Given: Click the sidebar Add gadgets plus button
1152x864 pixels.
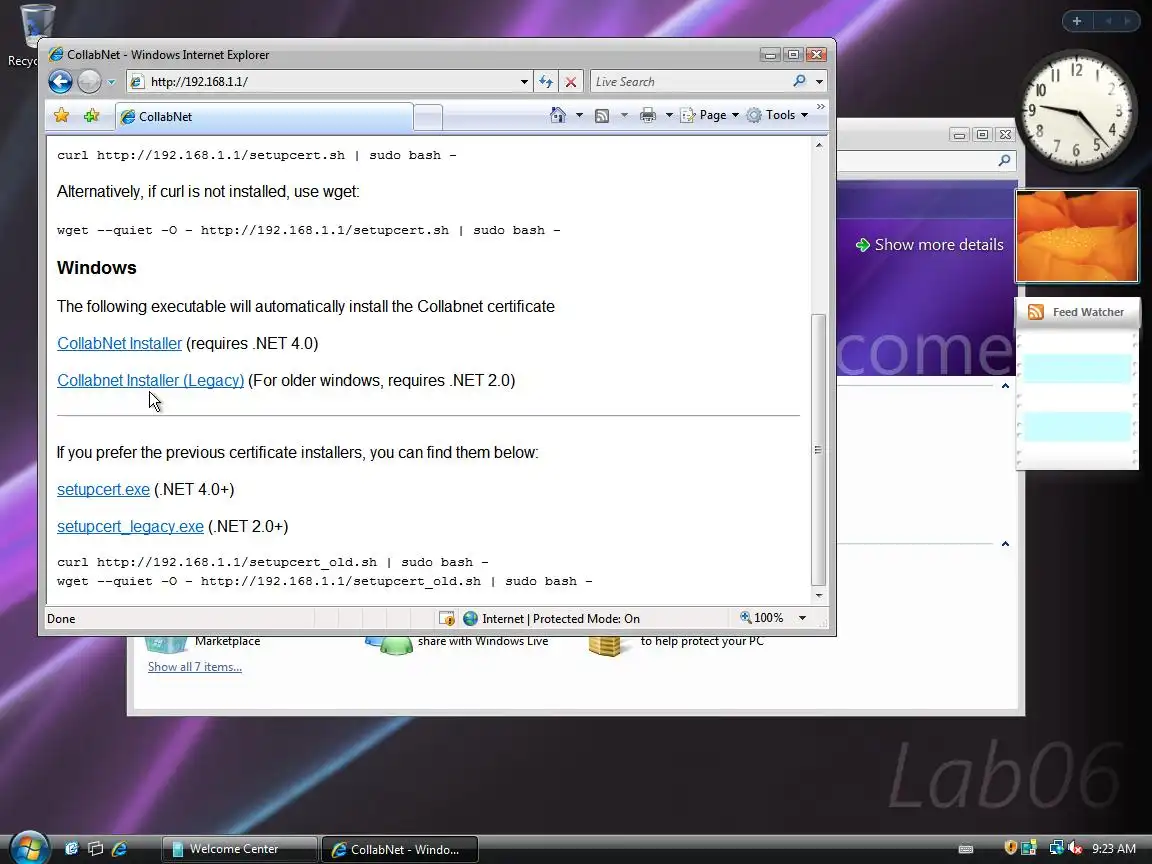Looking at the screenshot, I should [1077, 21].
